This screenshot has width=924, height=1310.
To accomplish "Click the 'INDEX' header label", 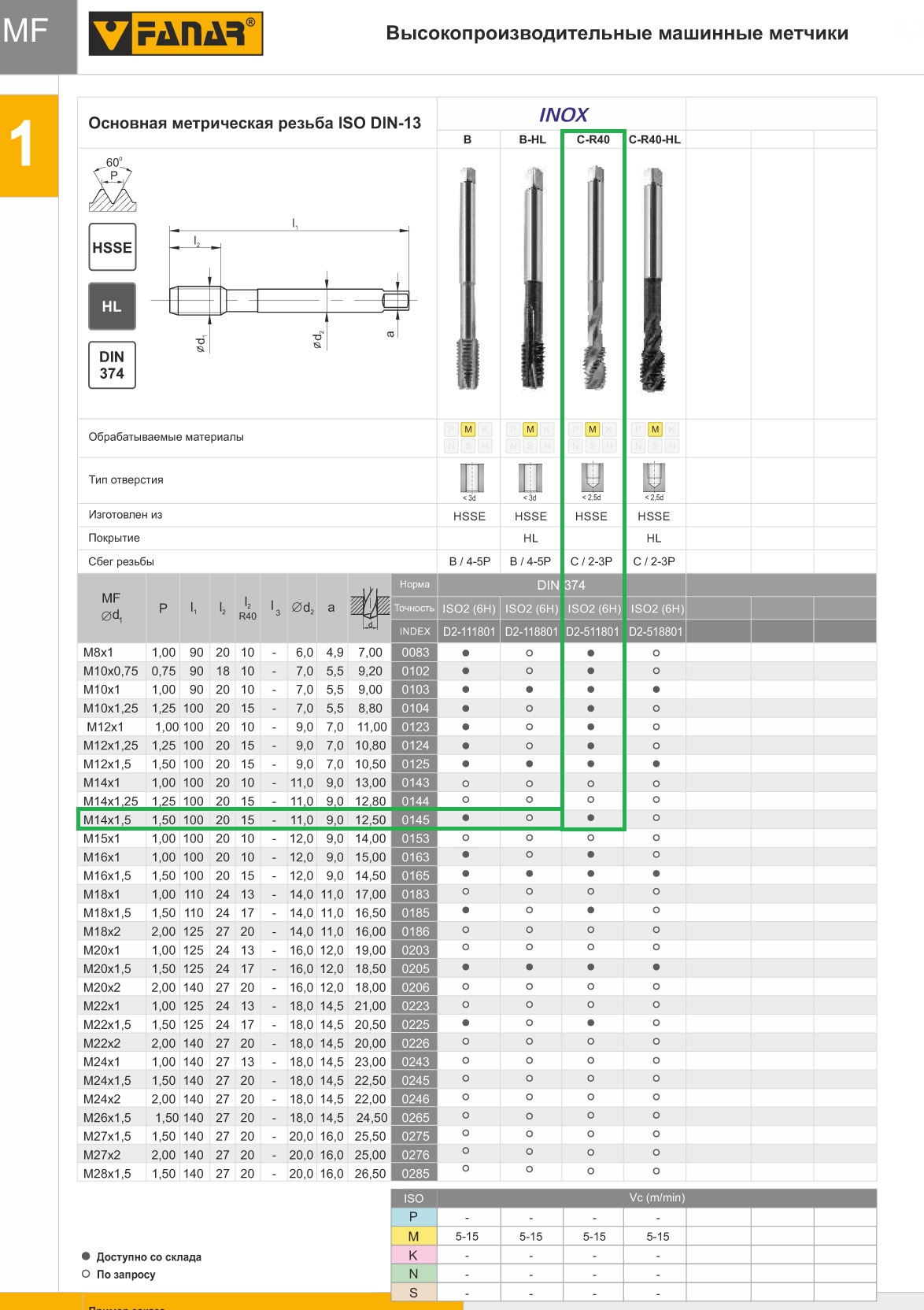I will (415, 631).
